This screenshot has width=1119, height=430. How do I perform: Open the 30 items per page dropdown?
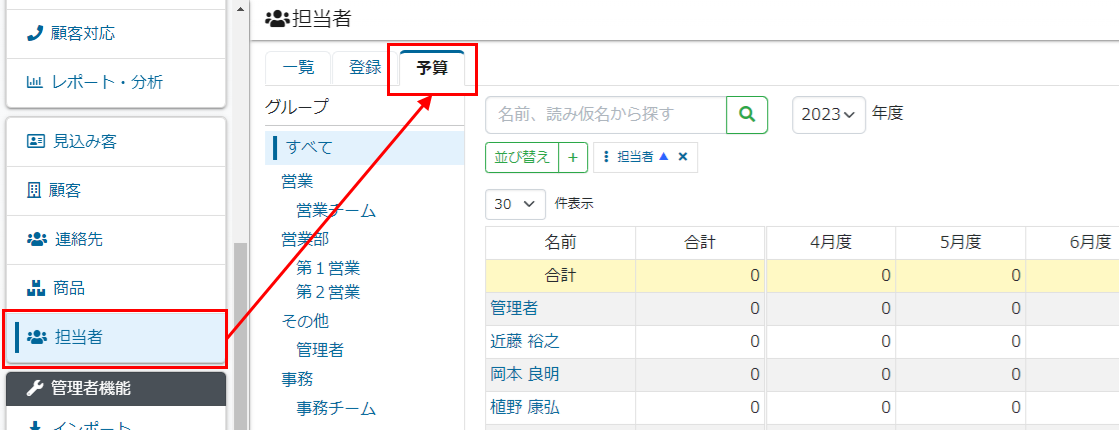(515, 204)
